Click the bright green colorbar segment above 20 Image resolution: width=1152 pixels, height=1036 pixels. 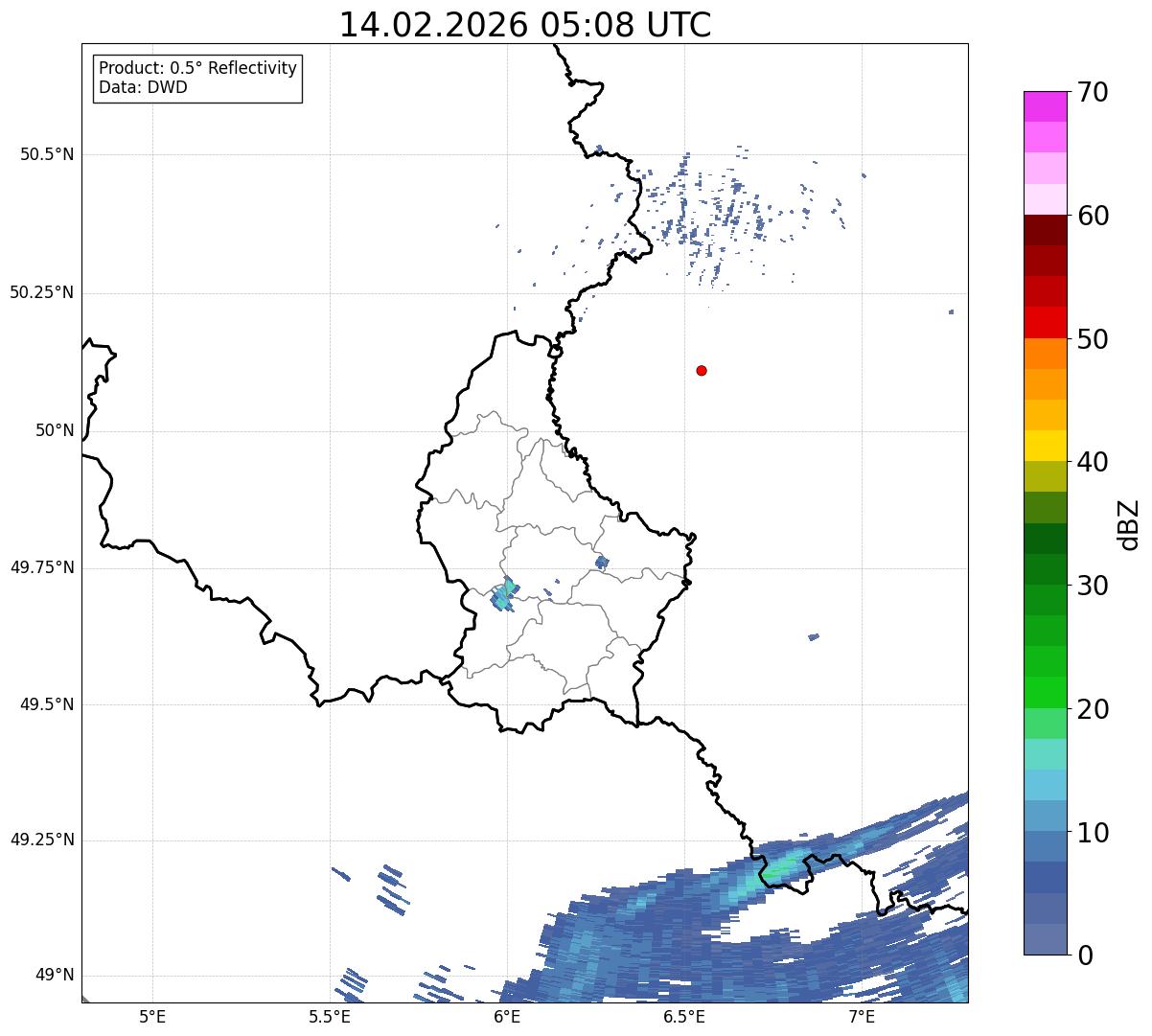1045,693
